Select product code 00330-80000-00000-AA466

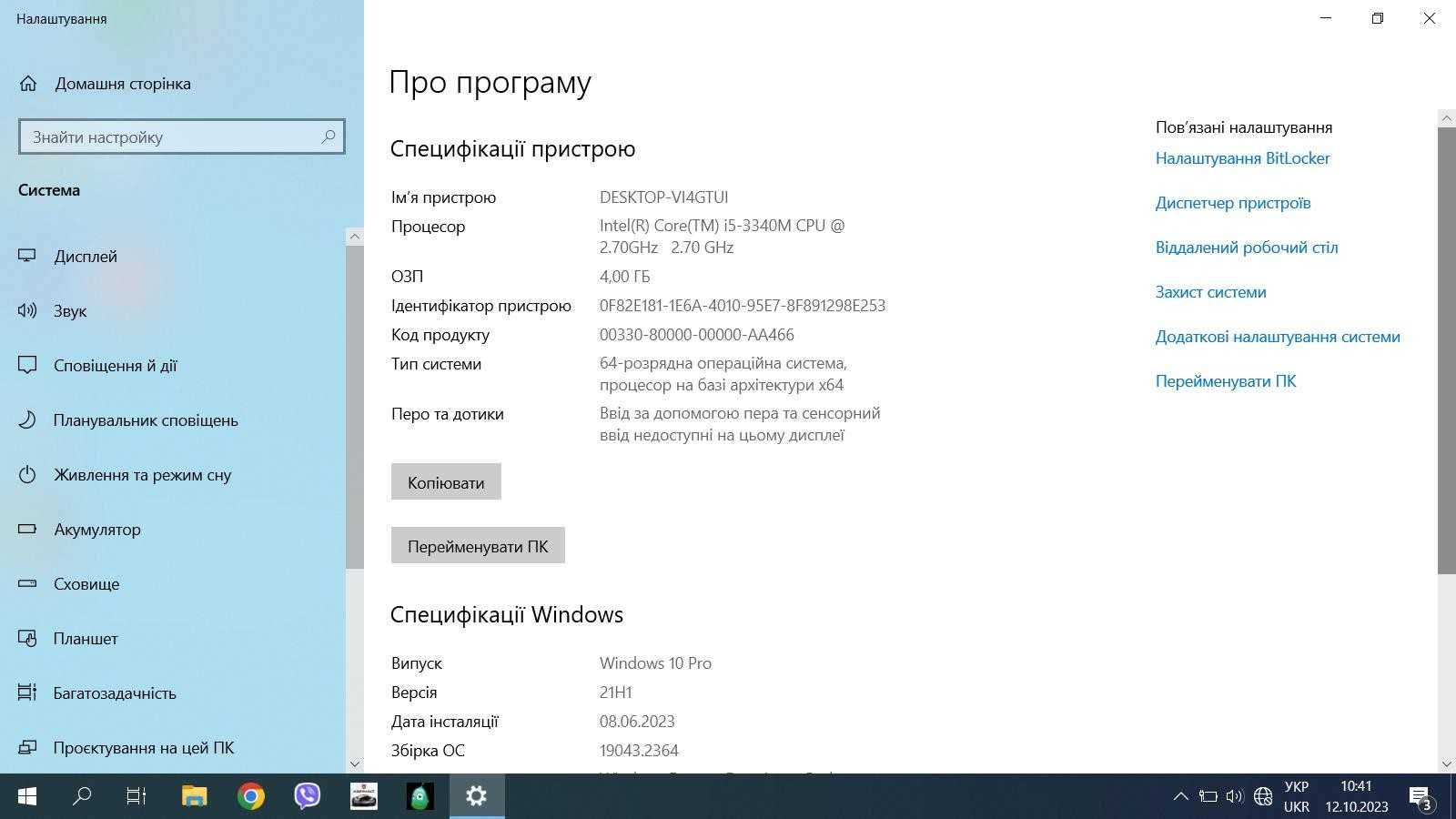point(696,335)
